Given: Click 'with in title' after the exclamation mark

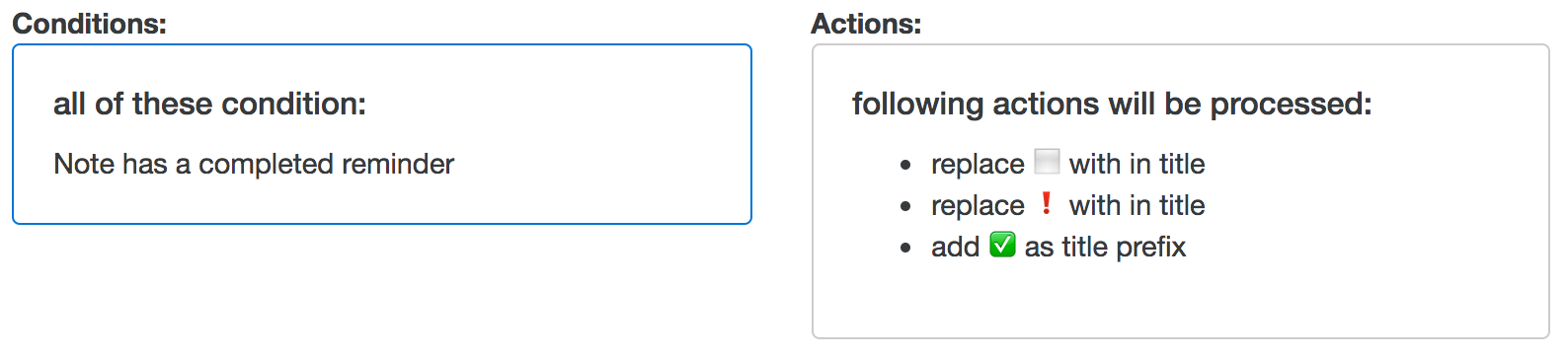Looking at the screenshot, I should [x=1137, y=205].
